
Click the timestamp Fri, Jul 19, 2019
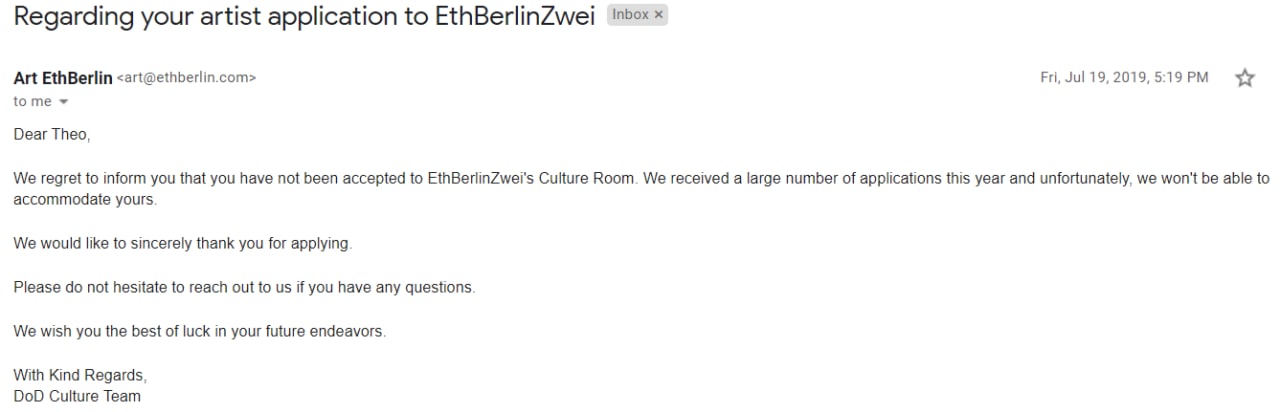click(1124, 77)
